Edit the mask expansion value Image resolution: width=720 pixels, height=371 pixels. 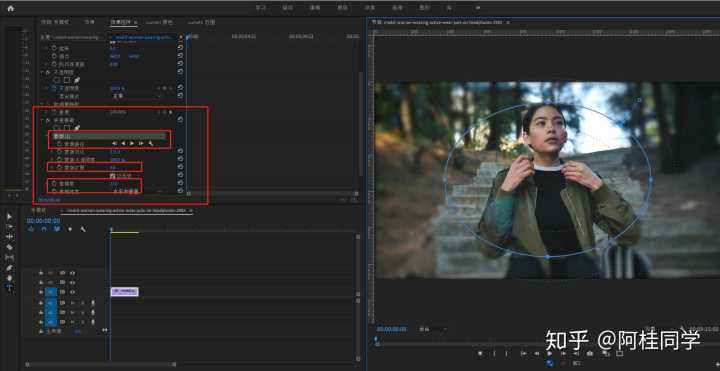coord(113,168)
